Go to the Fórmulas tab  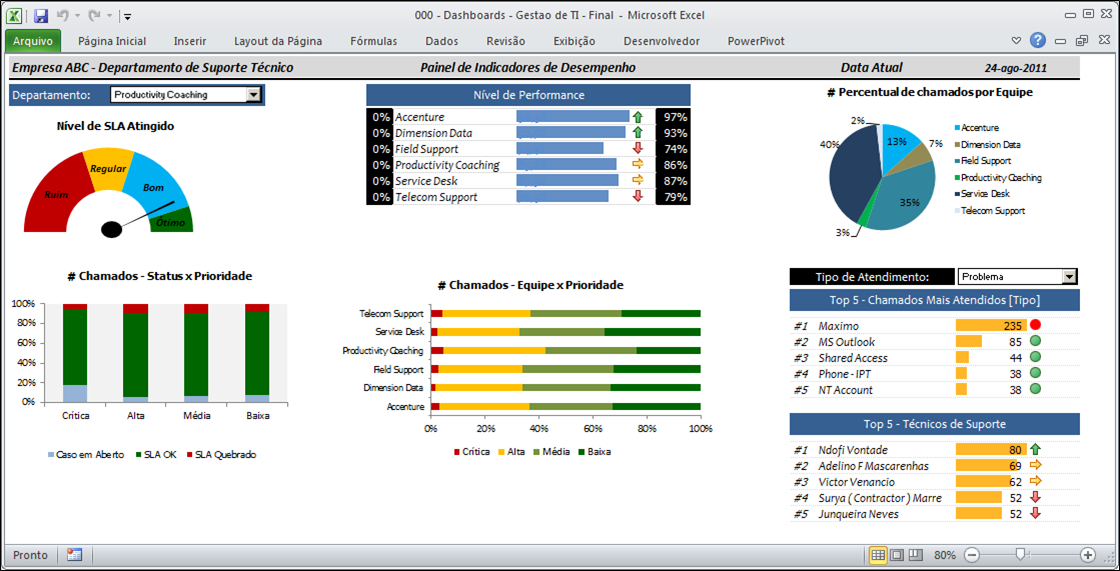[374, 41]
